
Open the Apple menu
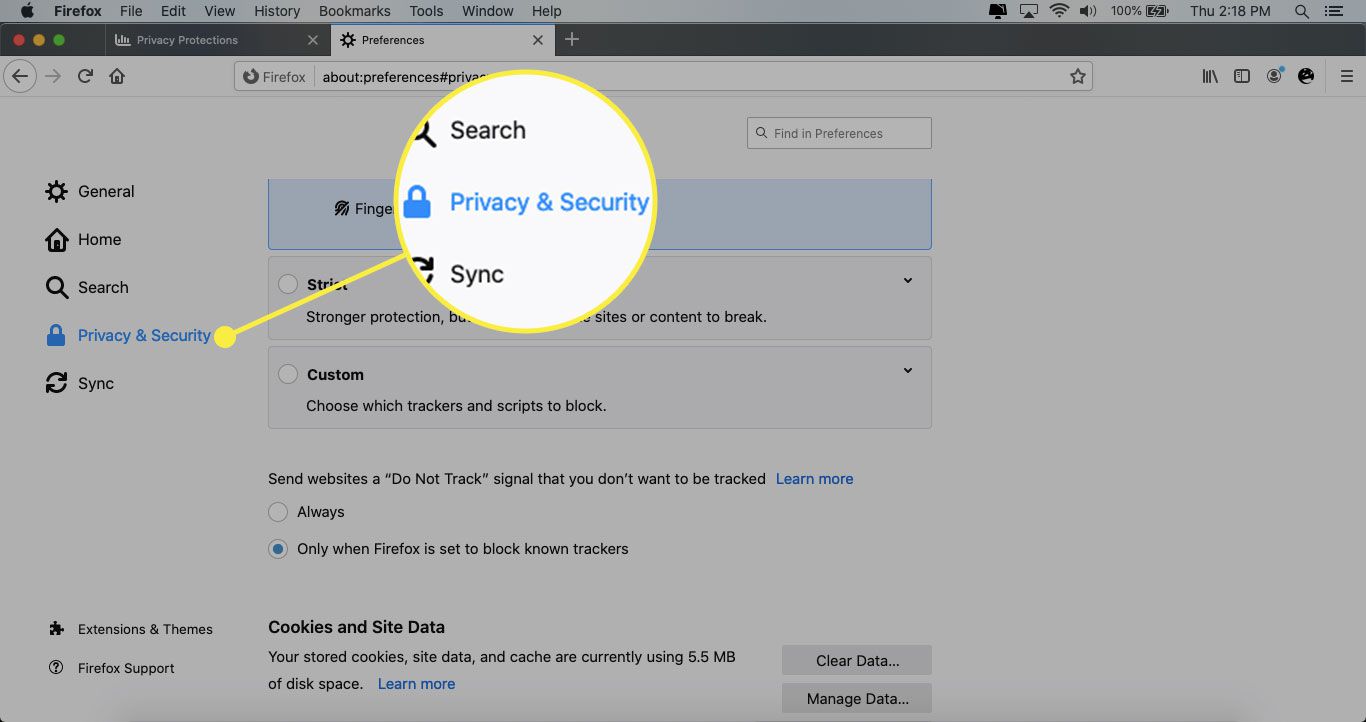[x=27, y=11]
